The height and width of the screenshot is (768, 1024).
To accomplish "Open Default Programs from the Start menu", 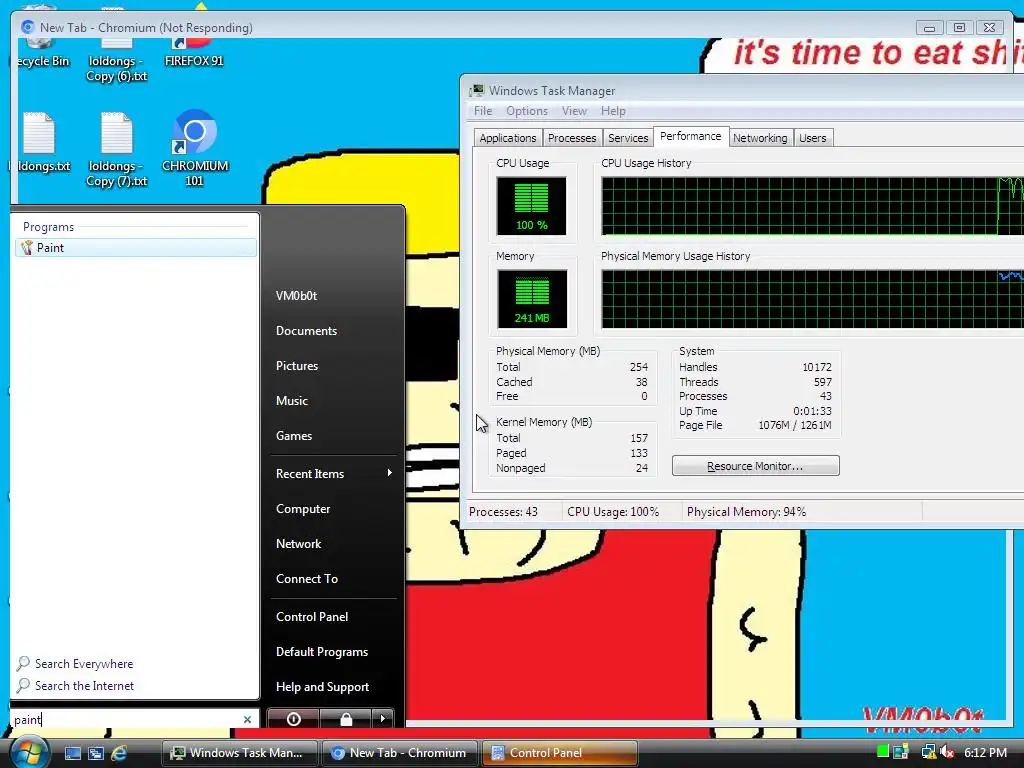I will [x=322, y=652].
